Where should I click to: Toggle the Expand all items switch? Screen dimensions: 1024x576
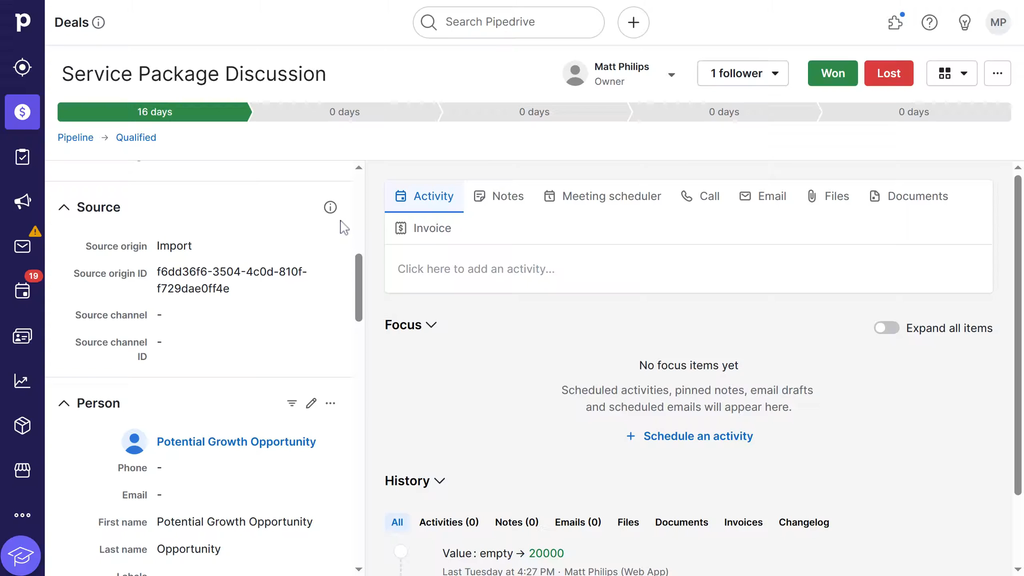click(x=886, y=328)
